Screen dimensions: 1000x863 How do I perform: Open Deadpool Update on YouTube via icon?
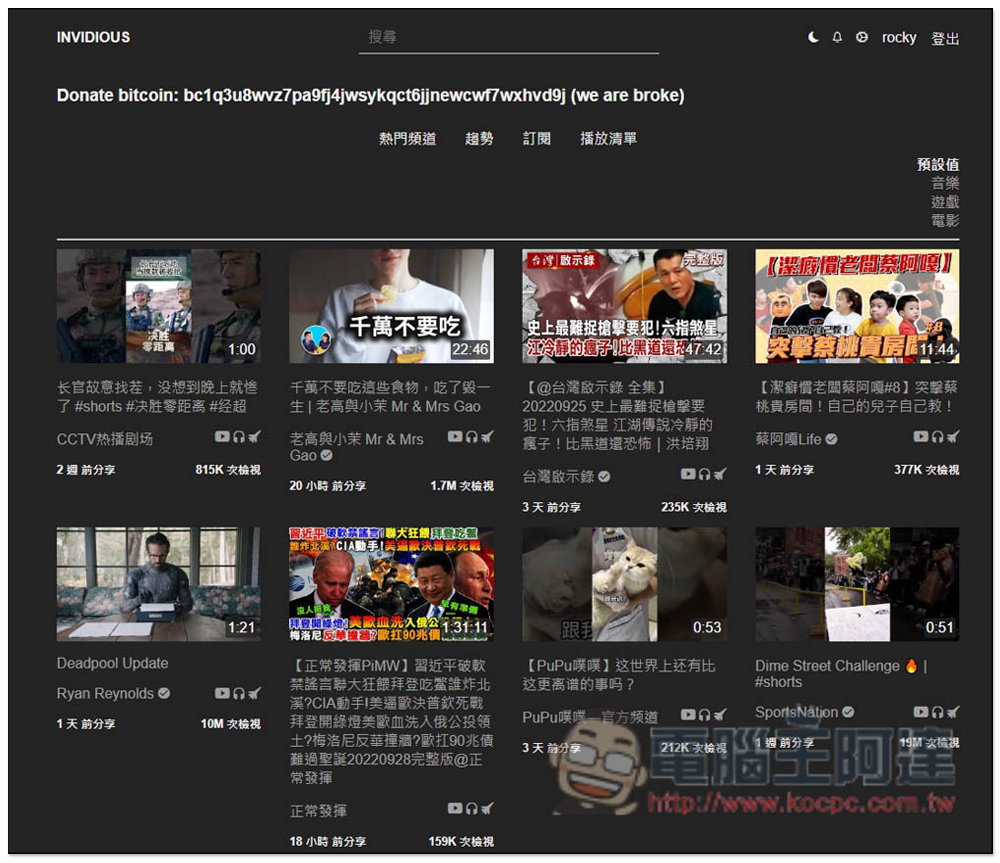(221, 693)
